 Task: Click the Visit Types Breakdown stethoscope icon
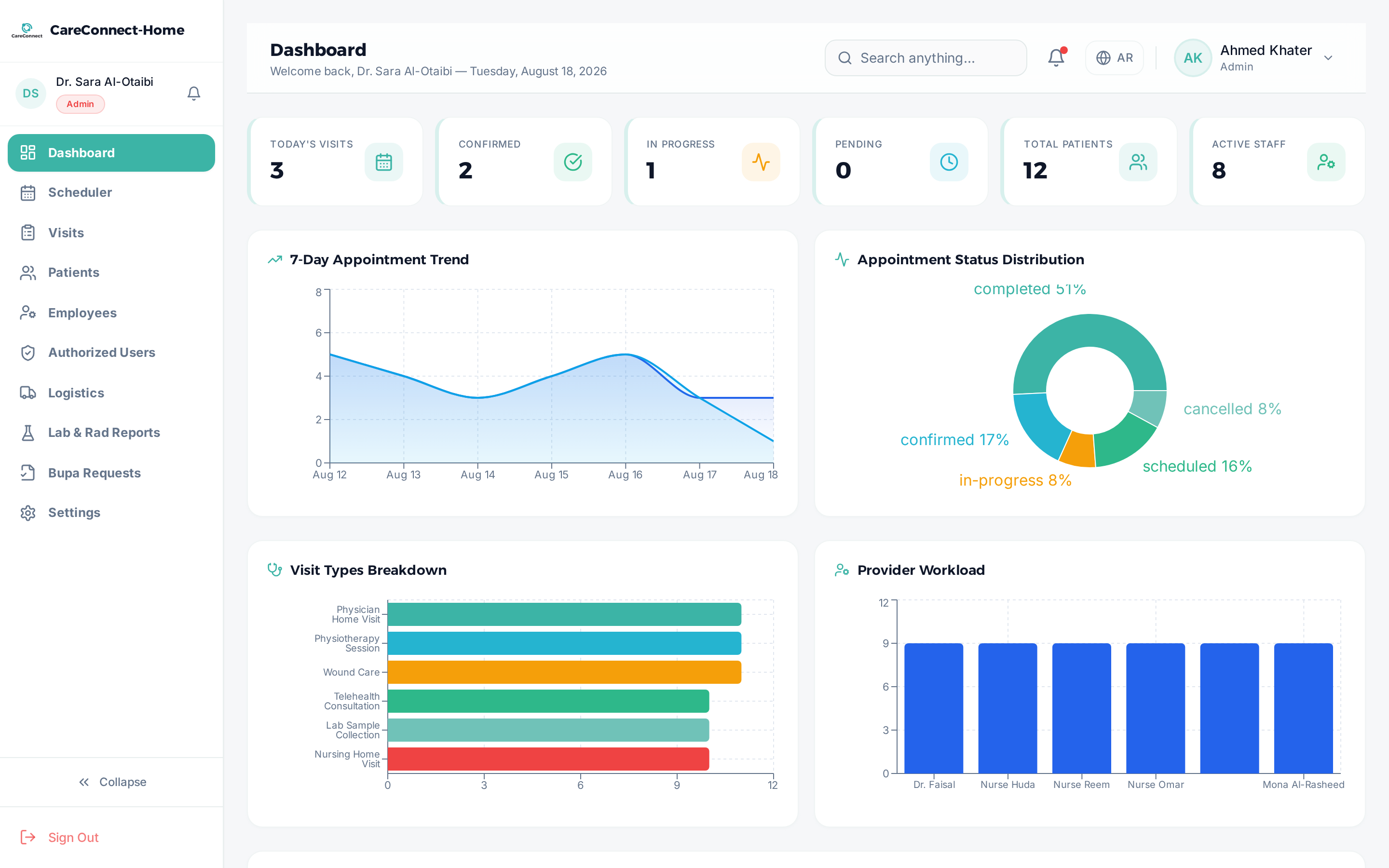click(275, 570)
